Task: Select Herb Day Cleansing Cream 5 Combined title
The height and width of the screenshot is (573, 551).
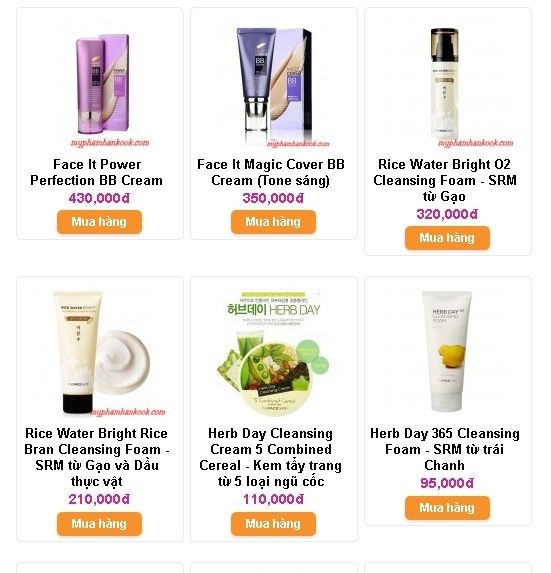Action: 271,457
